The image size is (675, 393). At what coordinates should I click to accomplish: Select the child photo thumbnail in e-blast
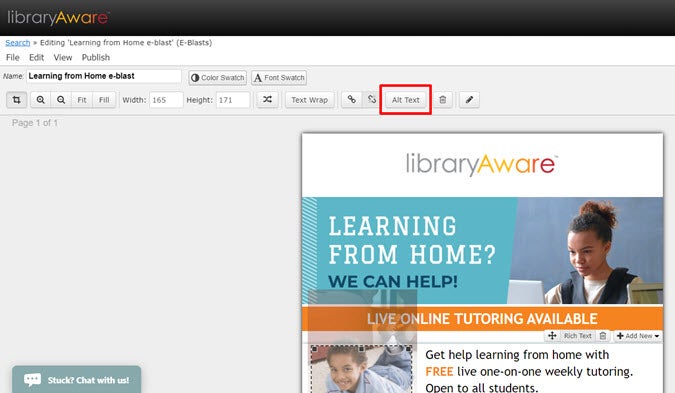tap(361, 370)
